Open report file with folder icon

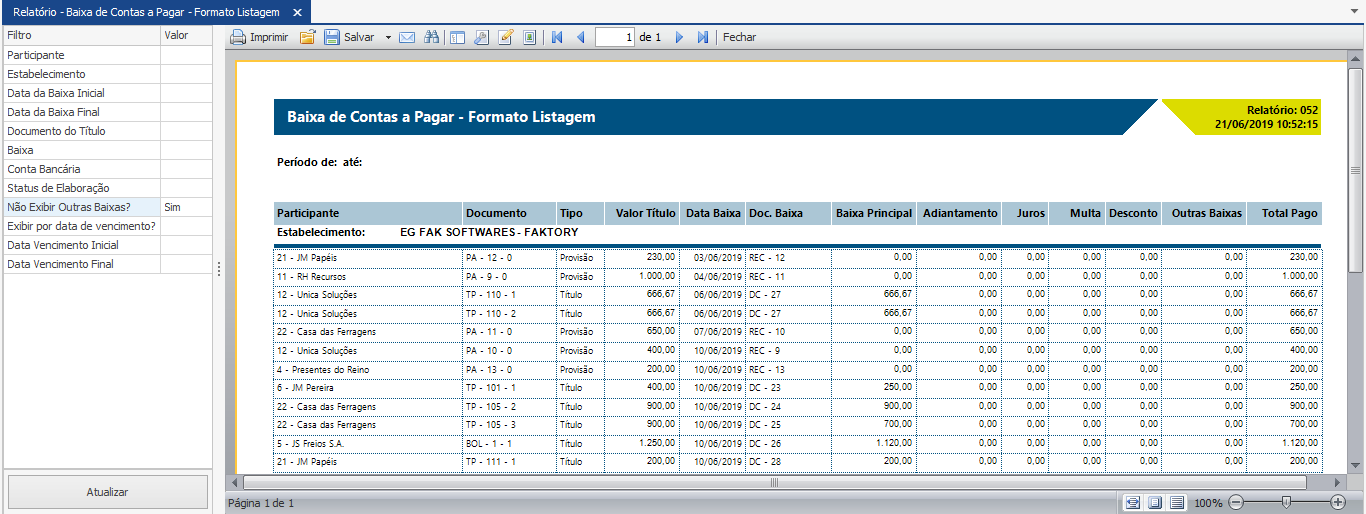[x=308, y=37]
